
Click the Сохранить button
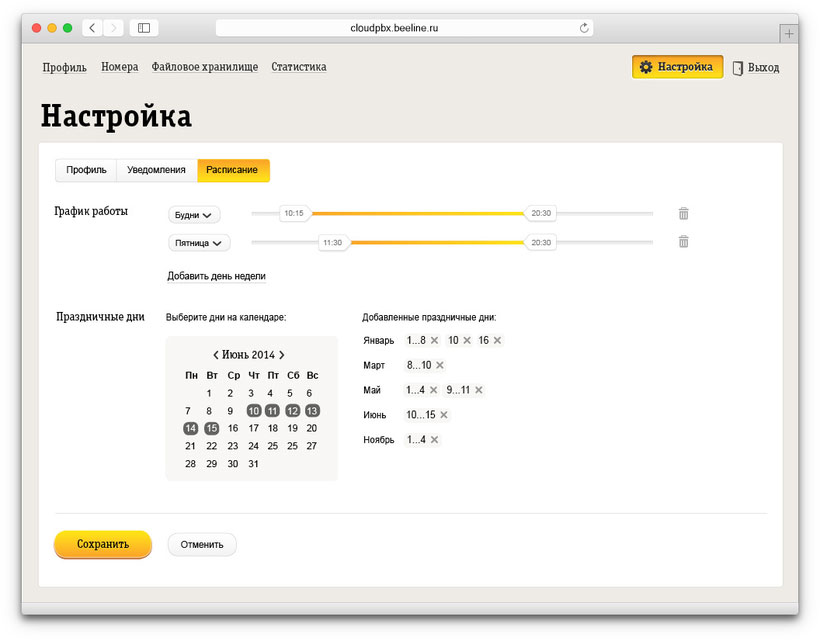[103, 544]
